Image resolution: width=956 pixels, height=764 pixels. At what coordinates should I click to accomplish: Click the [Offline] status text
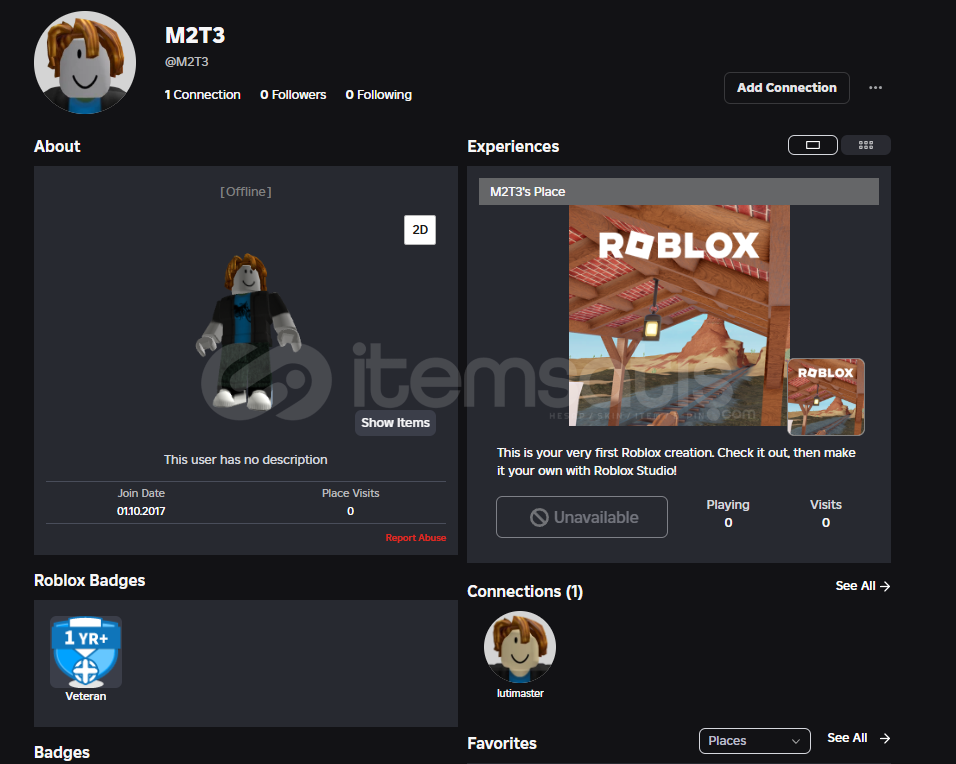pos(246,191)
